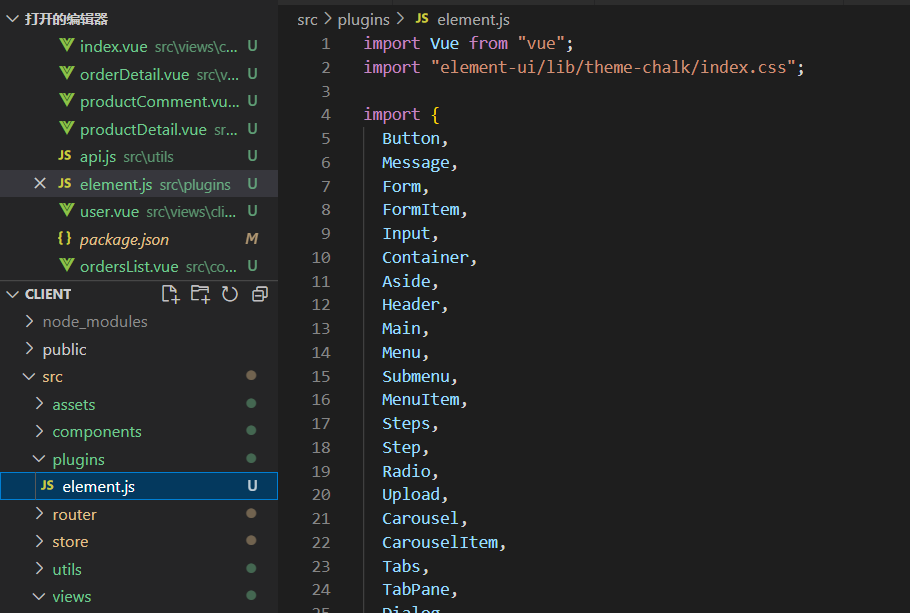Collapse the plugins folder
910x613 pixels.
pyautogui.click(x=39, y=459)
